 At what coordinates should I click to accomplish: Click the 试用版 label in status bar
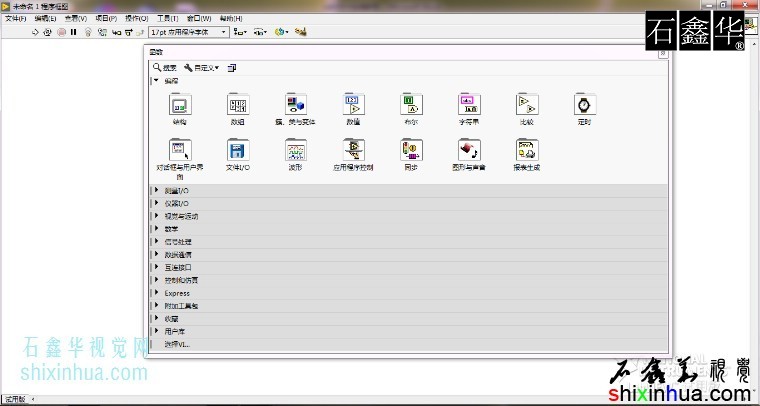coord(15,399)
